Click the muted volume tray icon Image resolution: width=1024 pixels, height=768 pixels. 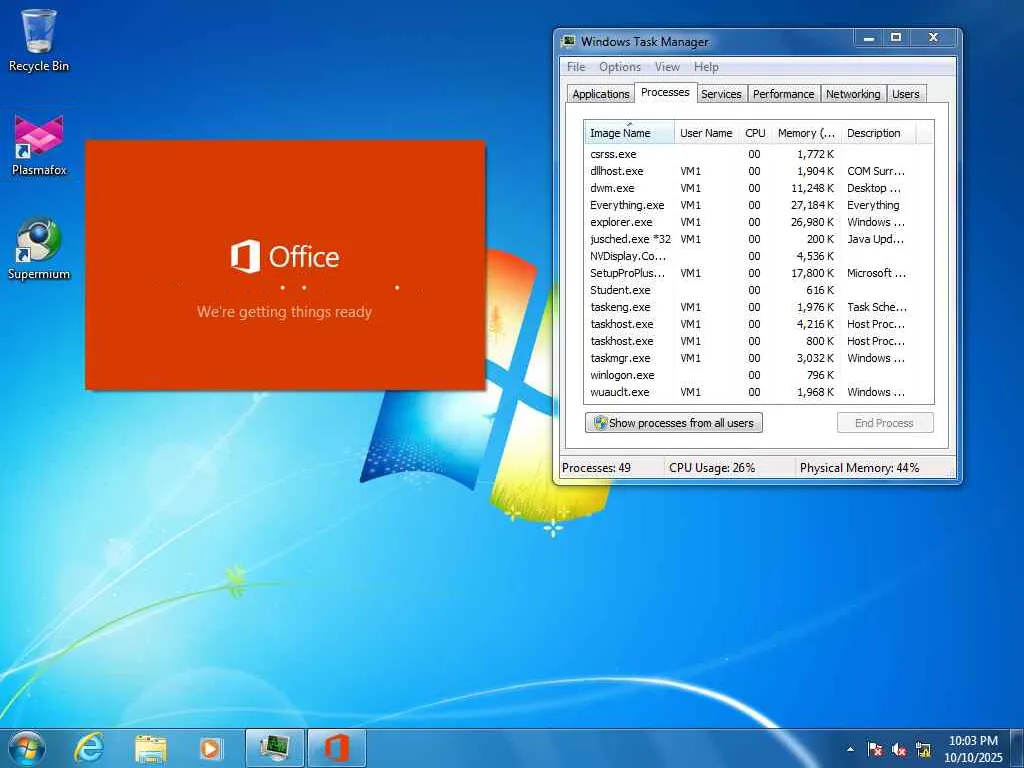tap(899, 749)
